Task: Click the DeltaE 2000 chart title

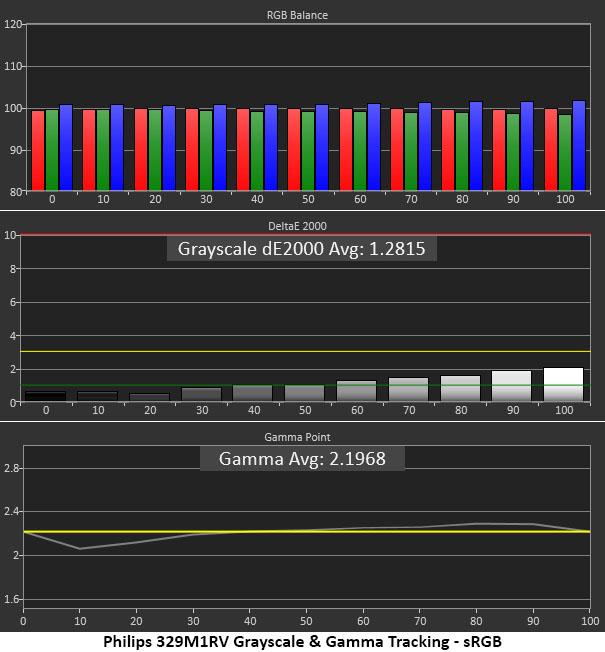Action: [x=297, y=226]
